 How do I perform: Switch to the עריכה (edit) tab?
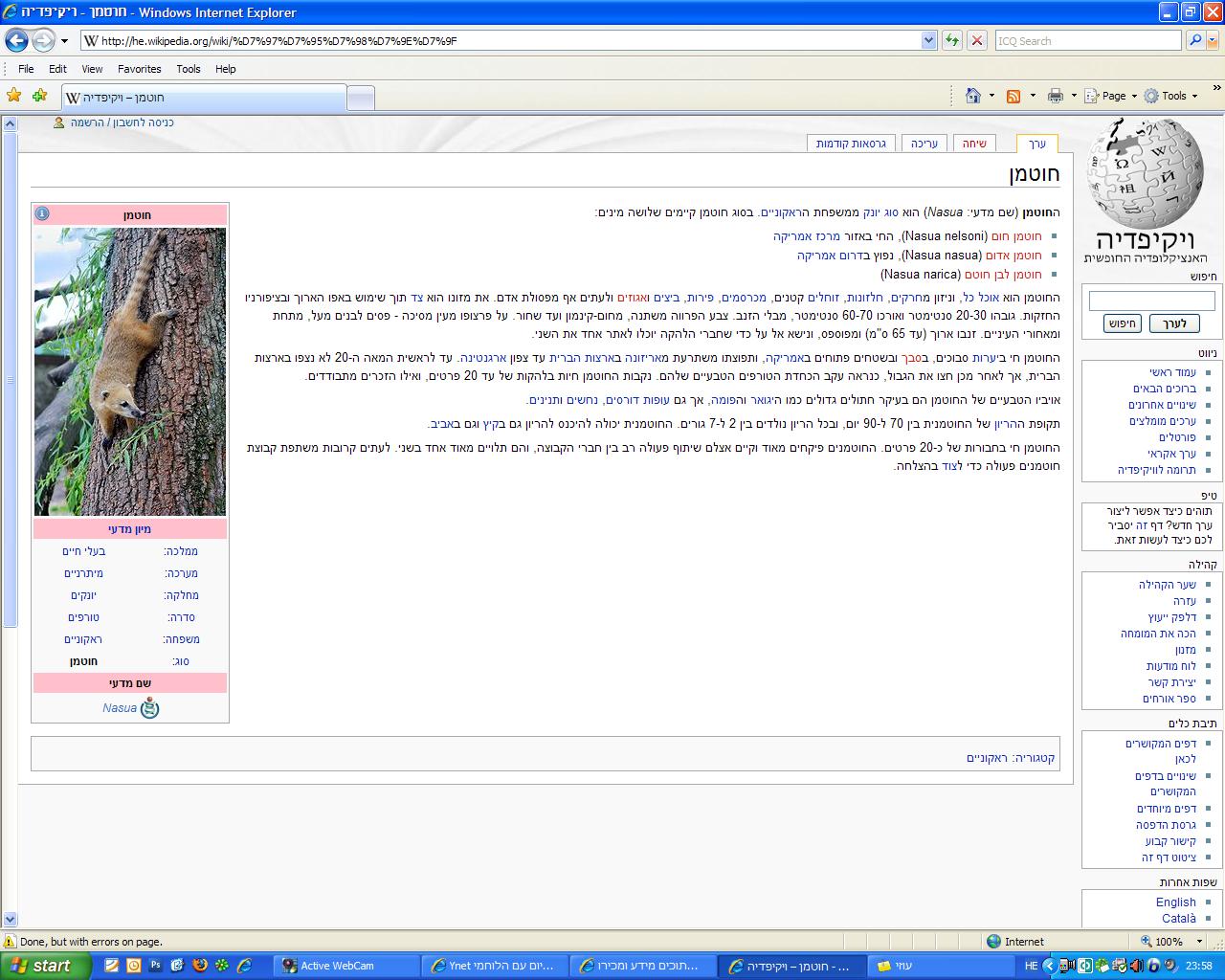pyautogui.click(x=924, y=144)
